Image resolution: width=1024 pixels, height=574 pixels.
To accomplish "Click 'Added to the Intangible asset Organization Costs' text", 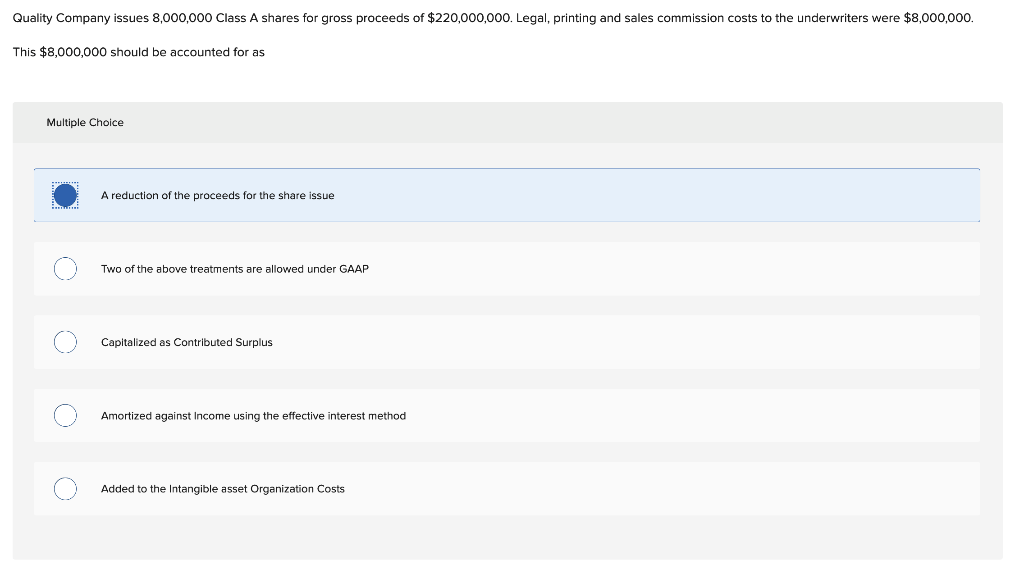I will 223,489.
